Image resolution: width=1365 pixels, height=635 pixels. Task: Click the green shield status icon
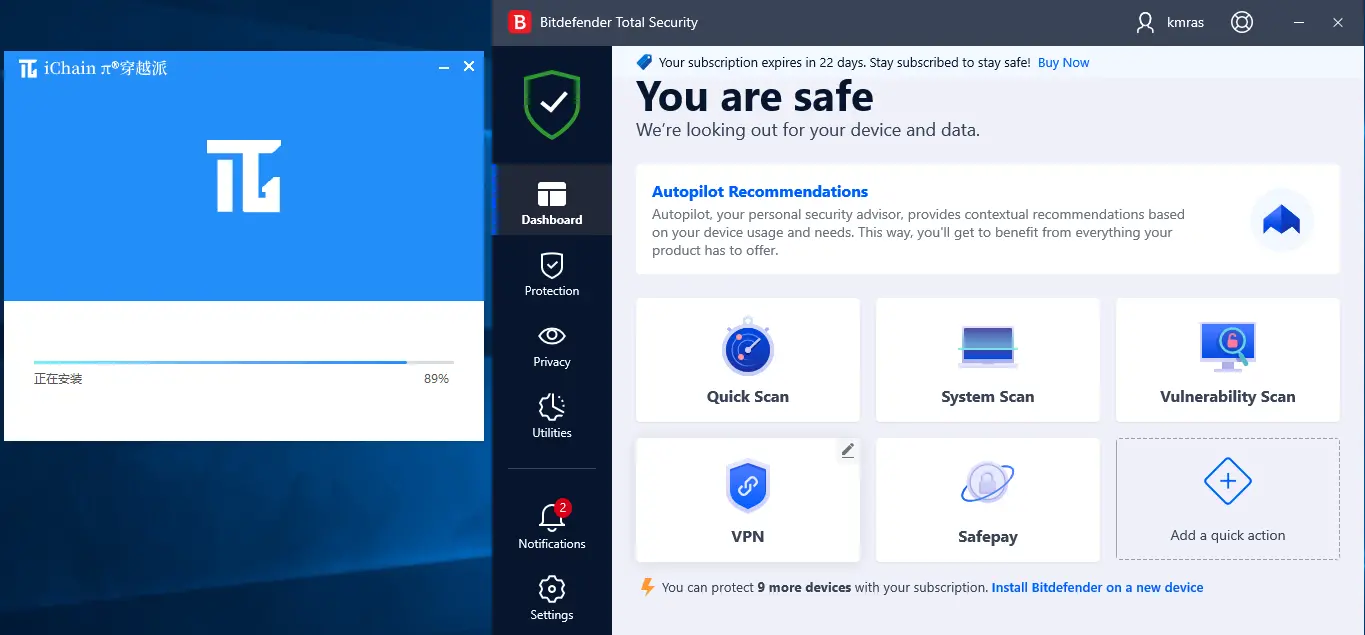pos(552,103)
